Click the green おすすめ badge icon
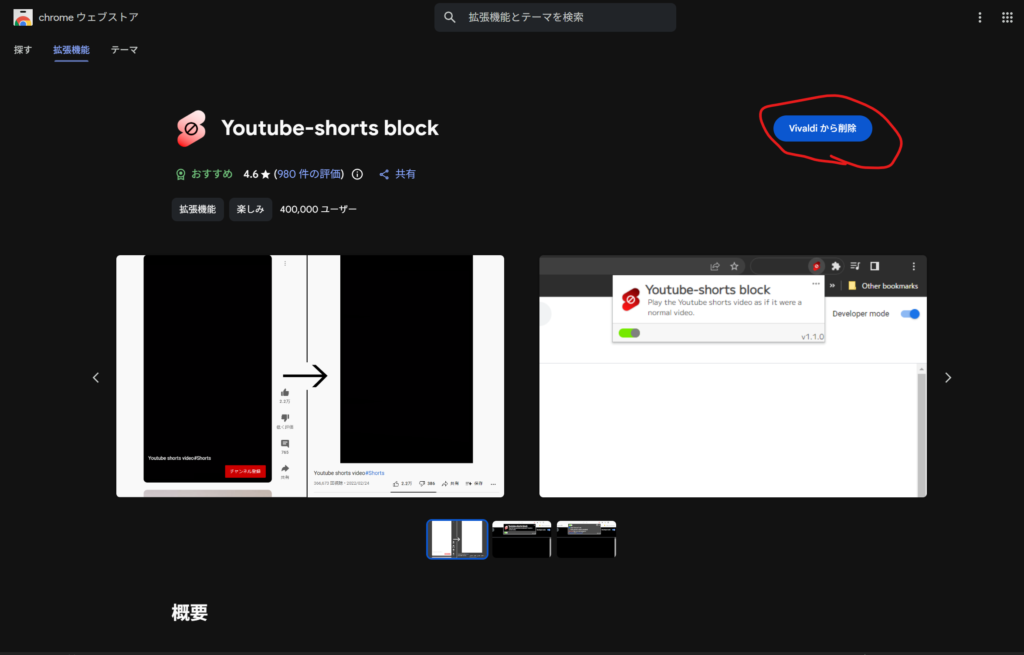The width and height of the screenshot is (1024, 655). [x=181, y=174]
